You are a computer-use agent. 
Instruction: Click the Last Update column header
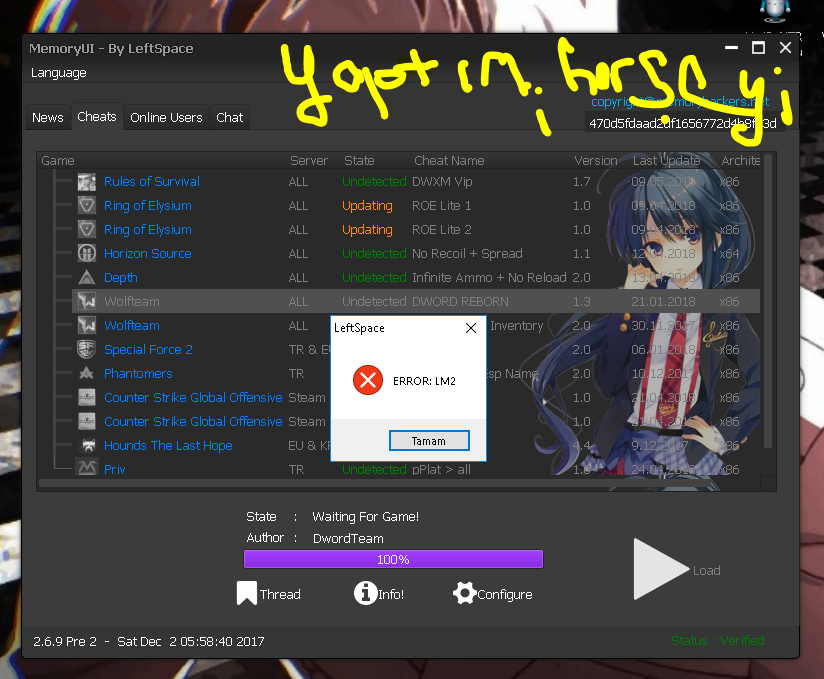point(666,161)
